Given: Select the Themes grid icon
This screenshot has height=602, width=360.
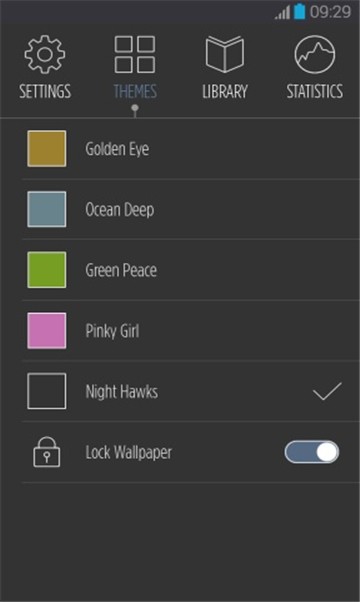Looking at the screenshot, I should (x=135, y=54).
